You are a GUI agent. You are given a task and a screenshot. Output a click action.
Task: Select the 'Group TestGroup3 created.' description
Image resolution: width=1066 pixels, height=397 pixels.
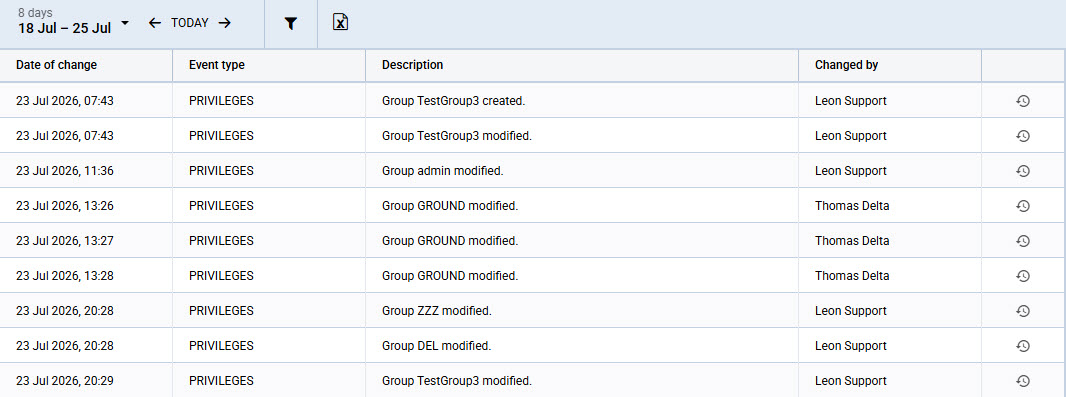point(453,101)
